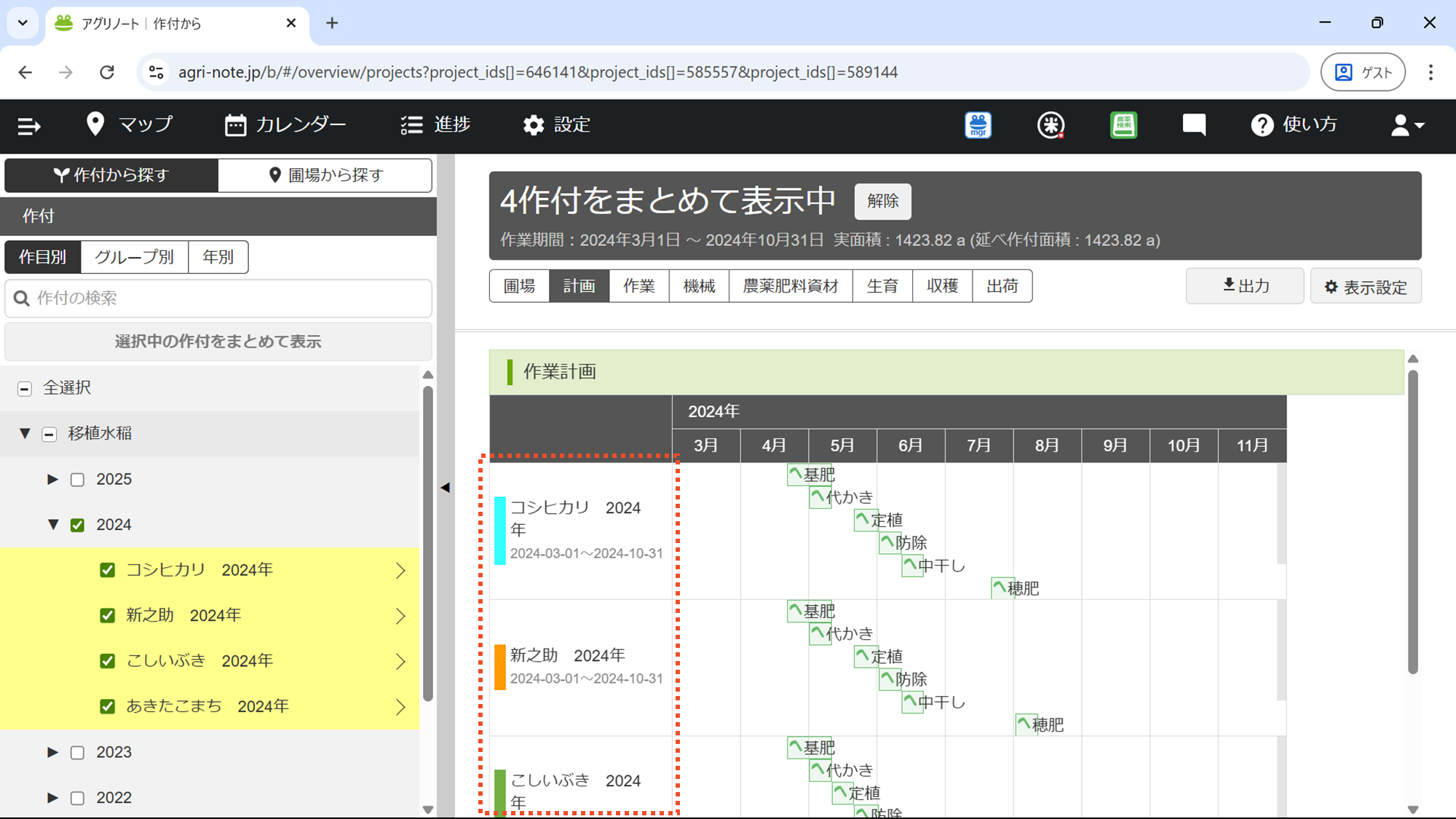
Task: Click the 防除 task marker in コシヒカリ row
Action: [888, 542]
